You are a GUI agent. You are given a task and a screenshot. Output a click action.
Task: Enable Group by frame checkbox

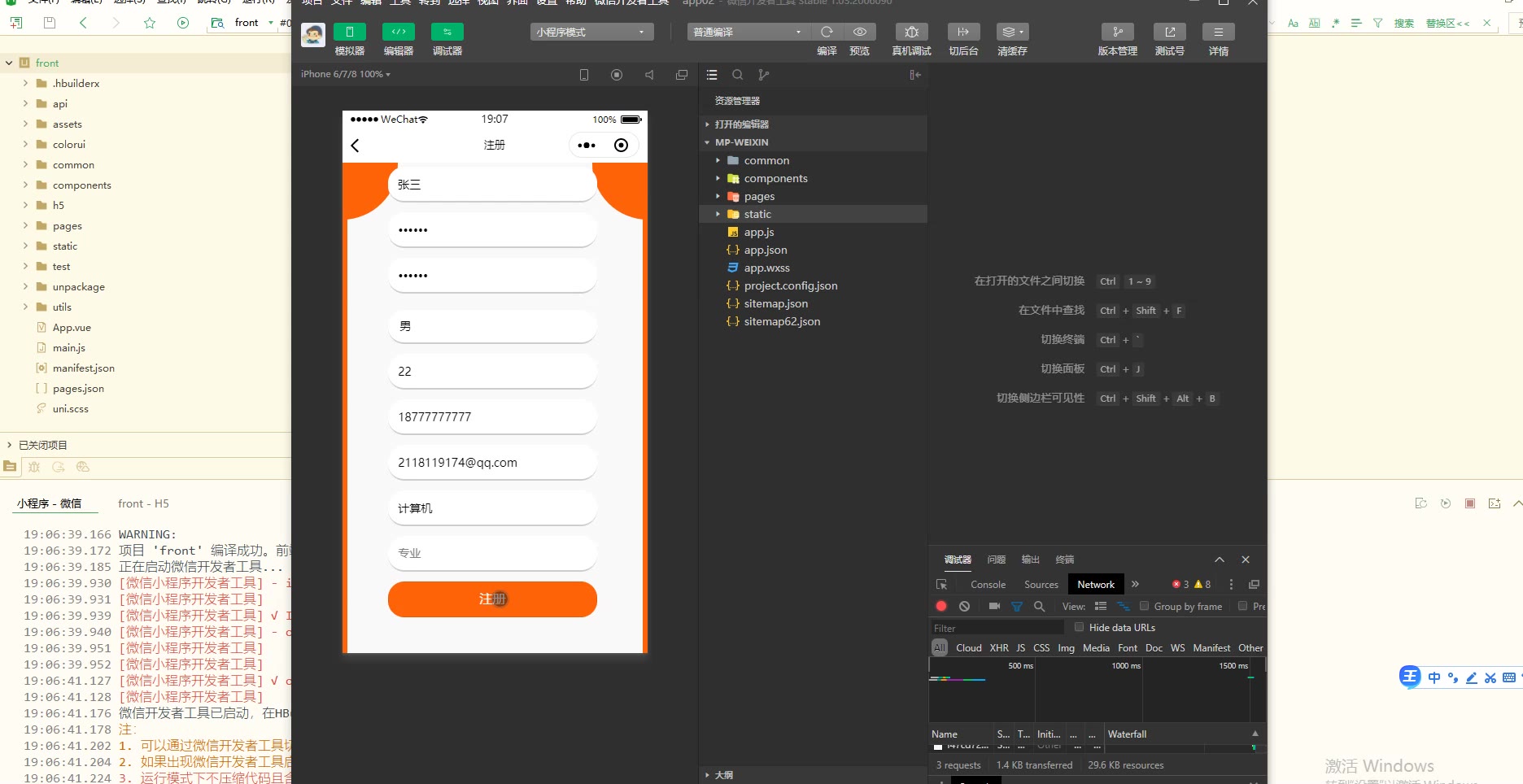[x=1144, y=606]
